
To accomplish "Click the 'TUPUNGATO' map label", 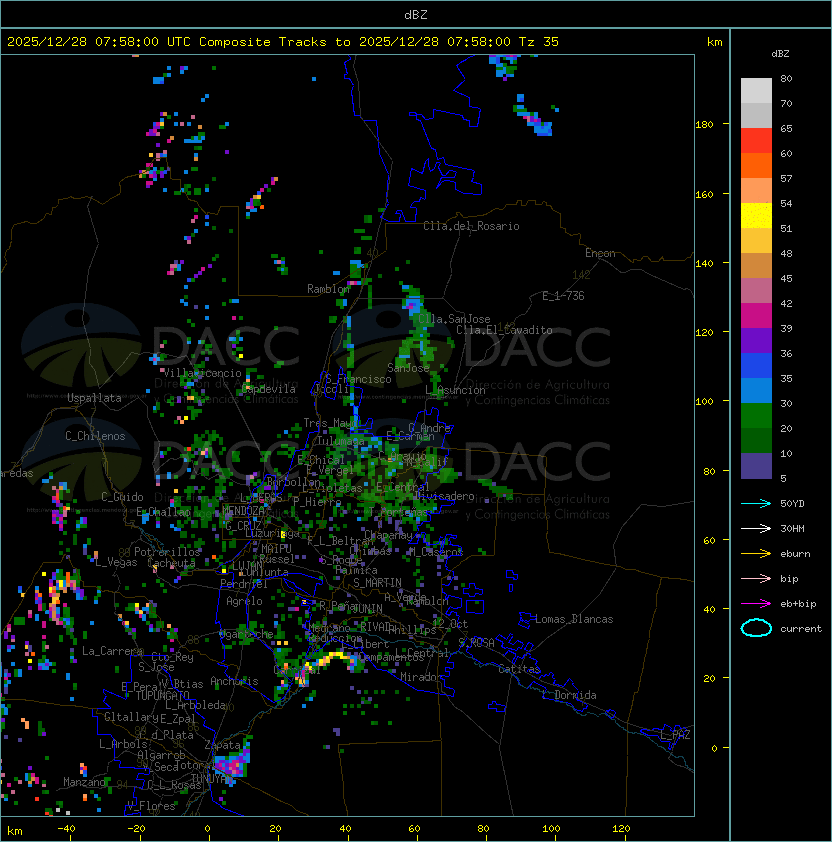I will (x=162, y=695).
